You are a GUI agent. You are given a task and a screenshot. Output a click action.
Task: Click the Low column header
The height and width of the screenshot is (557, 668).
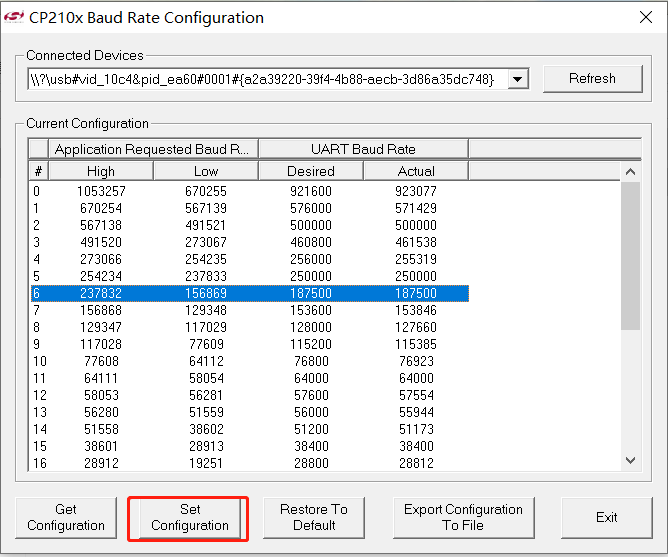pyautogui.click(x=206, y=171)
